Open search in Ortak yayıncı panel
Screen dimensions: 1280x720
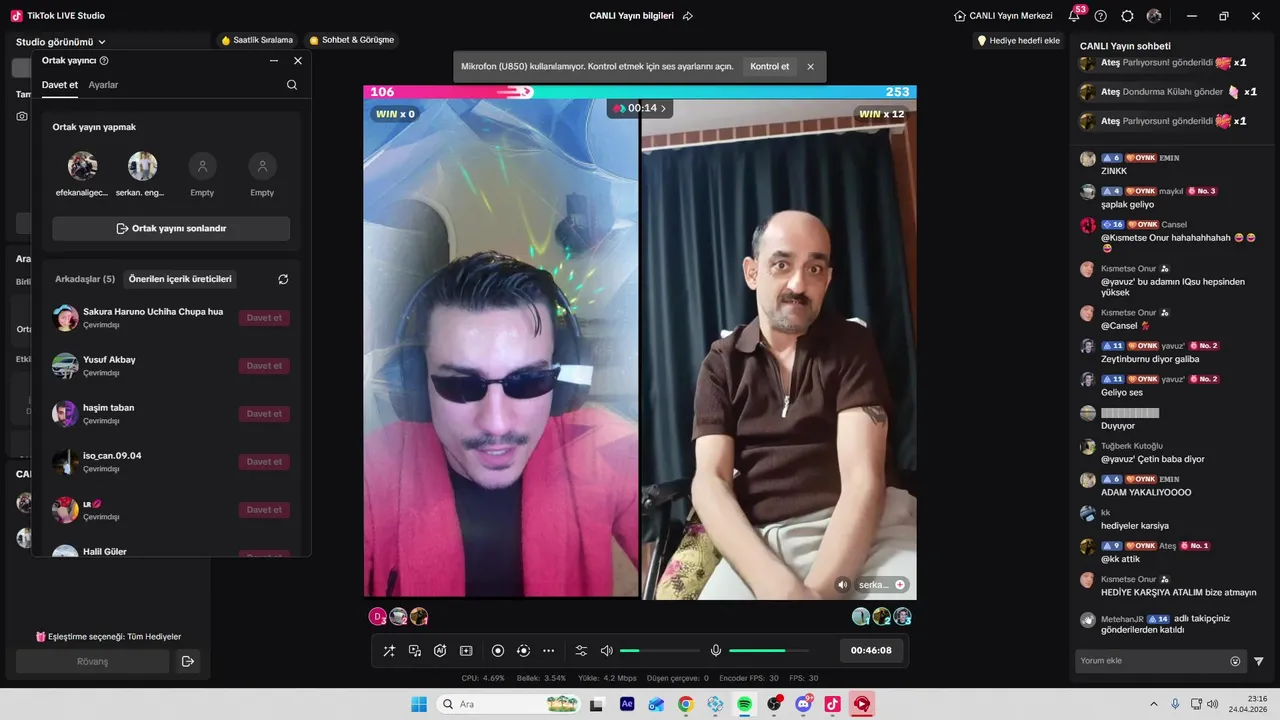(x=292, y=85)
